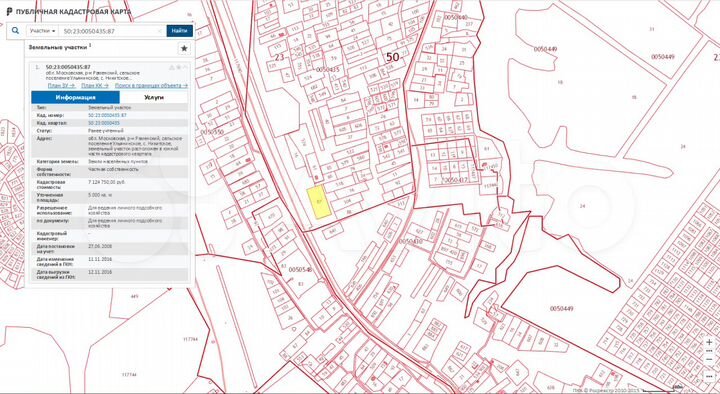Zoom in the map with plus button
Image resolution: width=720 pixels, height=394 pixels.
coord(710,343)
